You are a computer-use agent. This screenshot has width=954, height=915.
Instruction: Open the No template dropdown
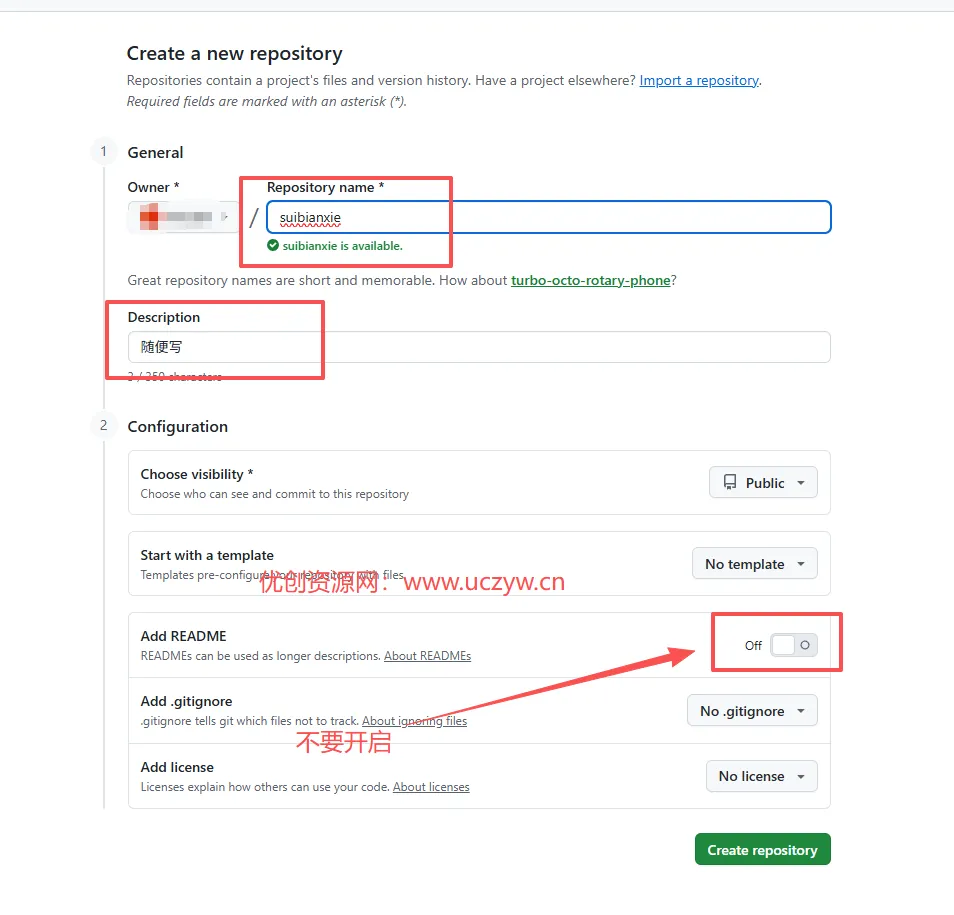pyautogui.click(x=754, y=564)
